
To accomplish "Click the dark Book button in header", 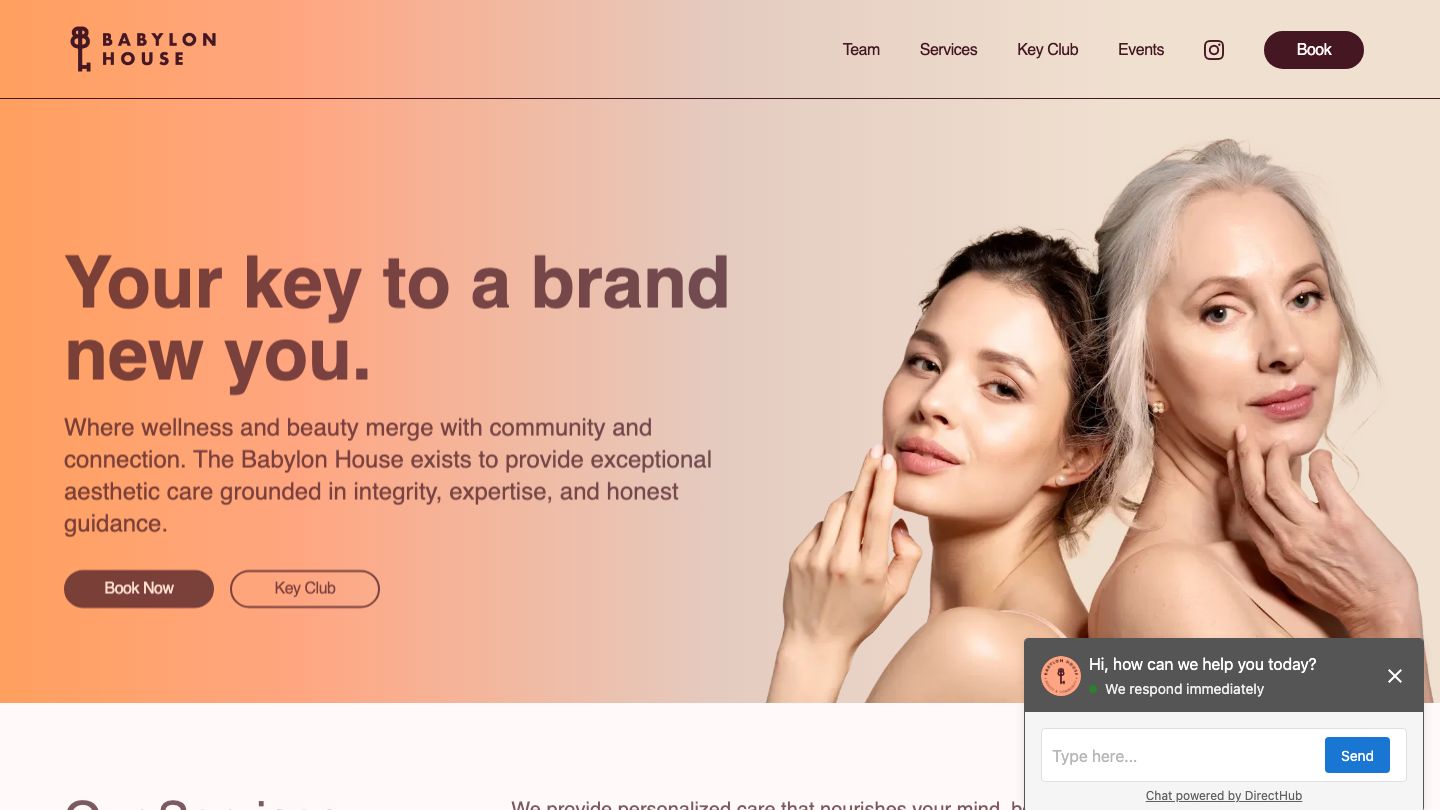I will tap(1314, 50).
